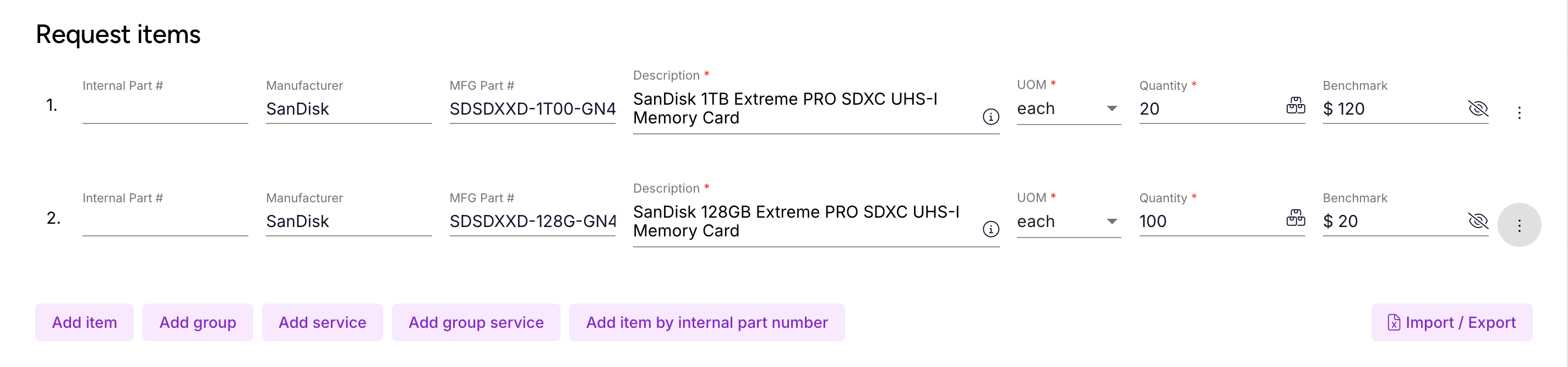Image resolution: width=1568 pixels, height=367 pixels.
Task: Toggle benchmark visibility for $120 item
Action: click(x=1477, y=109)
